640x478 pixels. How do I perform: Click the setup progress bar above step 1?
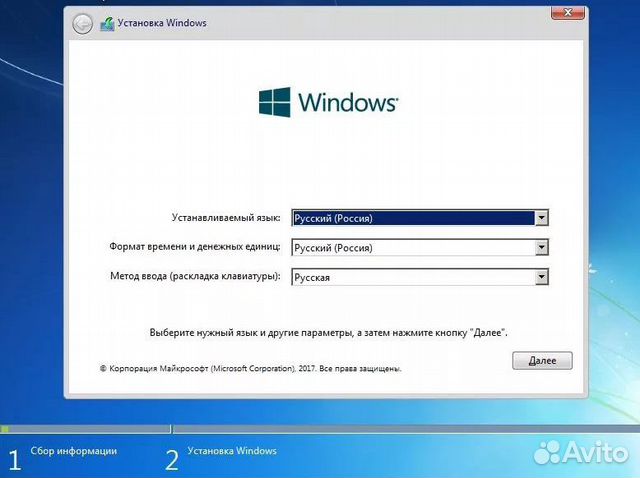click(x=86, y=429)
